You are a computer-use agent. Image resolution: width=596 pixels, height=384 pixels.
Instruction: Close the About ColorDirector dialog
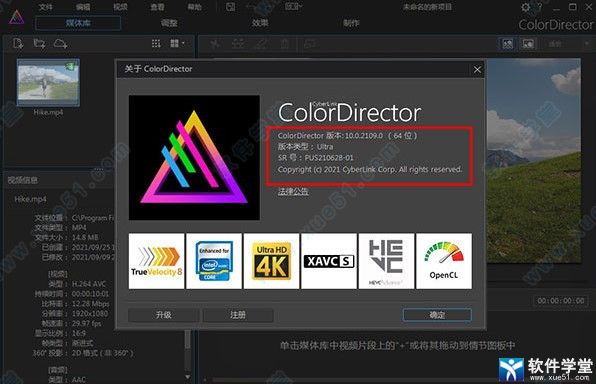tap(477, 70)
